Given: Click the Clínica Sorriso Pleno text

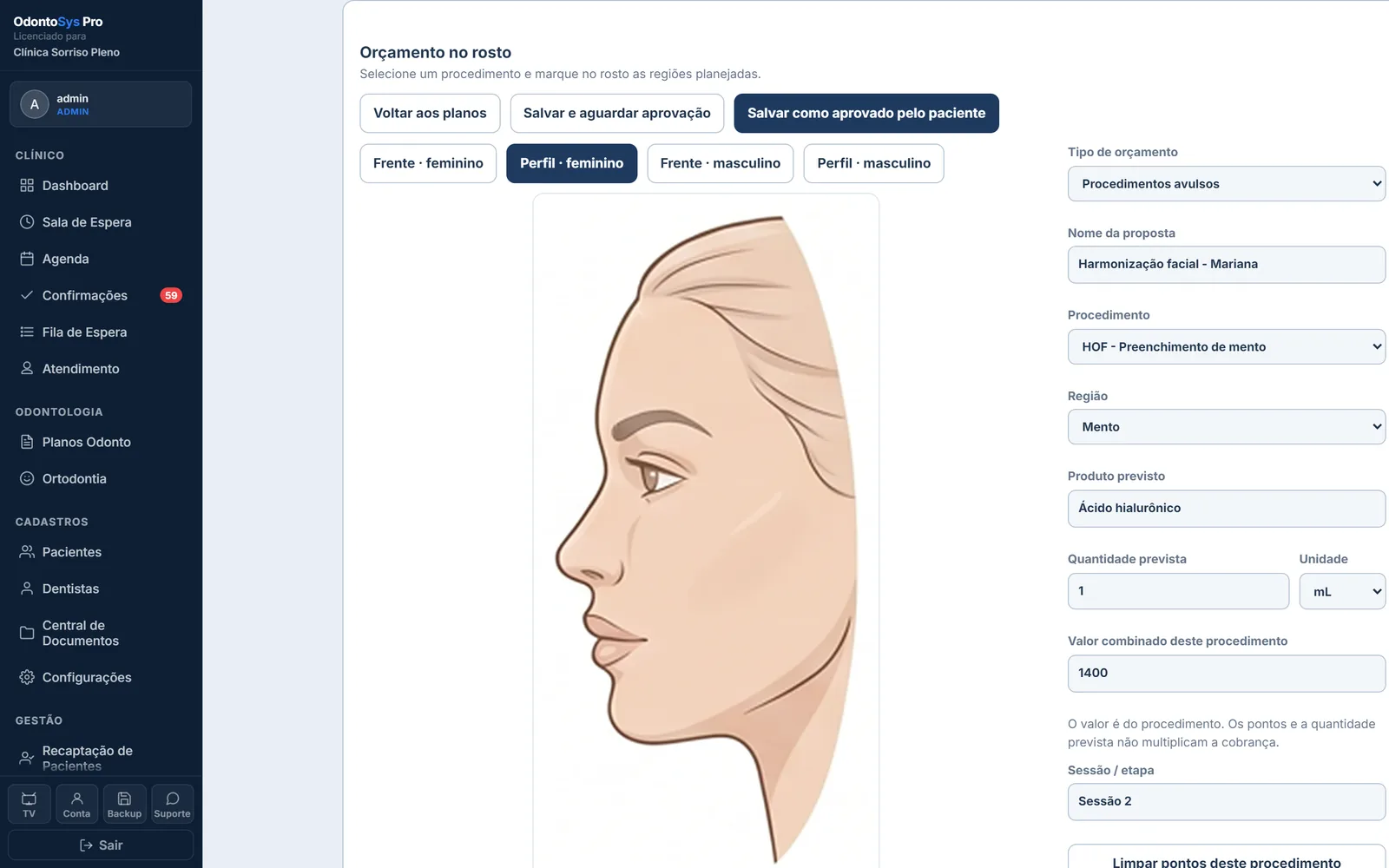Looking at the screenshot, I should click(x=67, y=52).
